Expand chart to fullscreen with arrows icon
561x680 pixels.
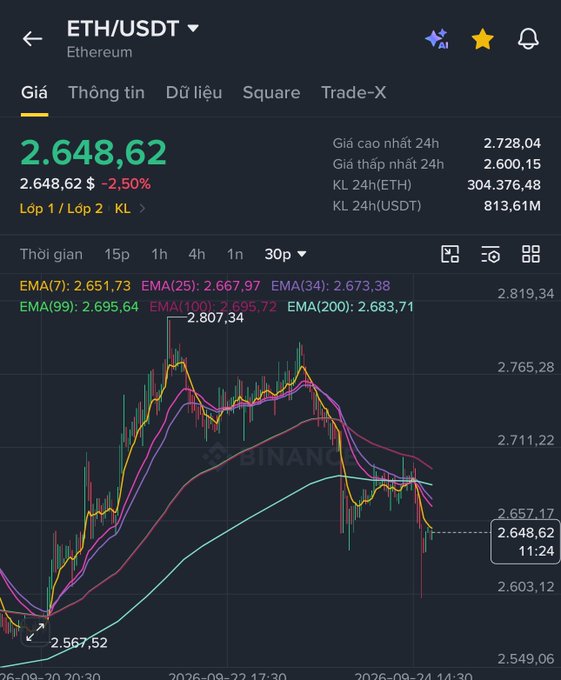(x=35, y=633)
